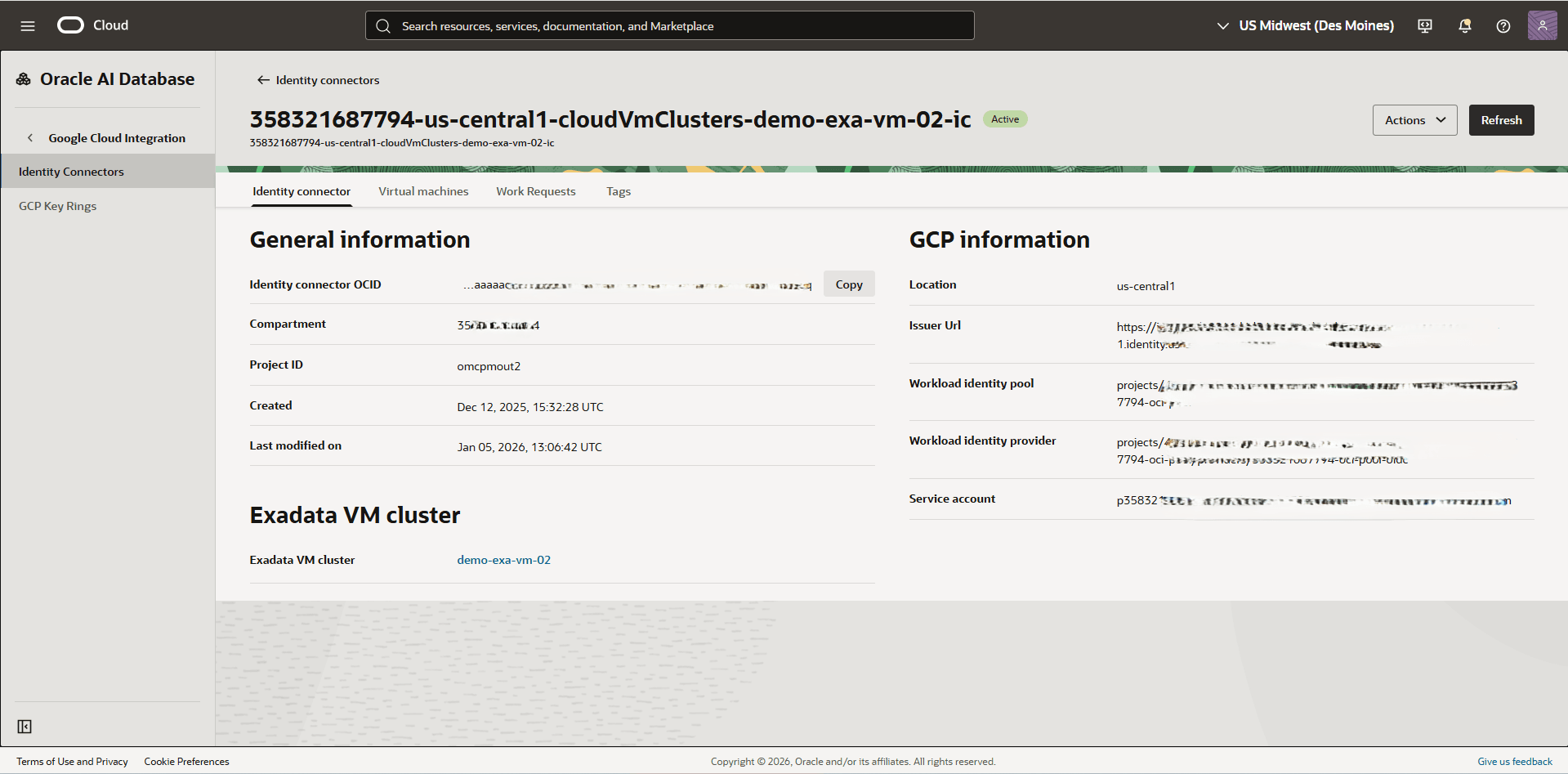The height and width of the screenshot is (774, 1568).
Task: Open the notifications bell
Action: 1463,25
